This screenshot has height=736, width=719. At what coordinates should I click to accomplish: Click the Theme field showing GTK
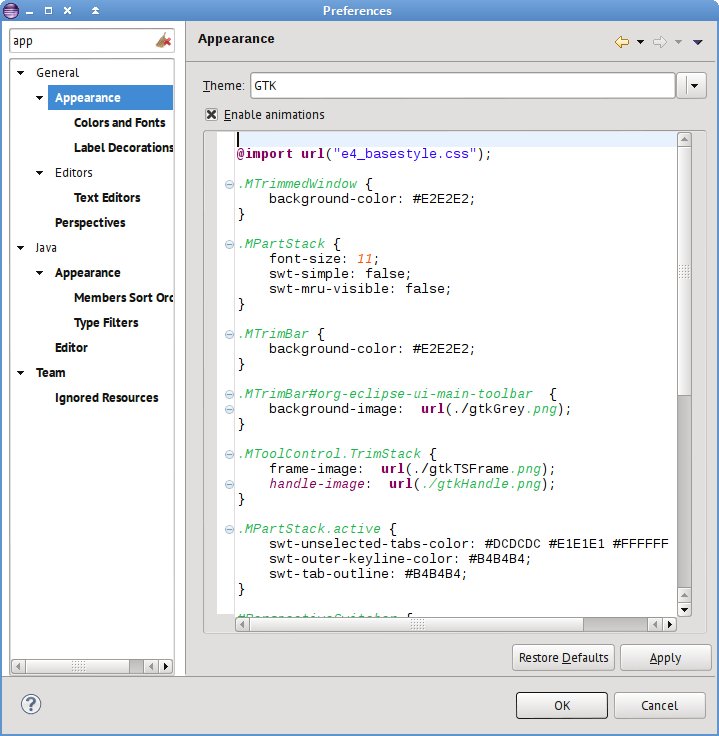click(462, 85)
